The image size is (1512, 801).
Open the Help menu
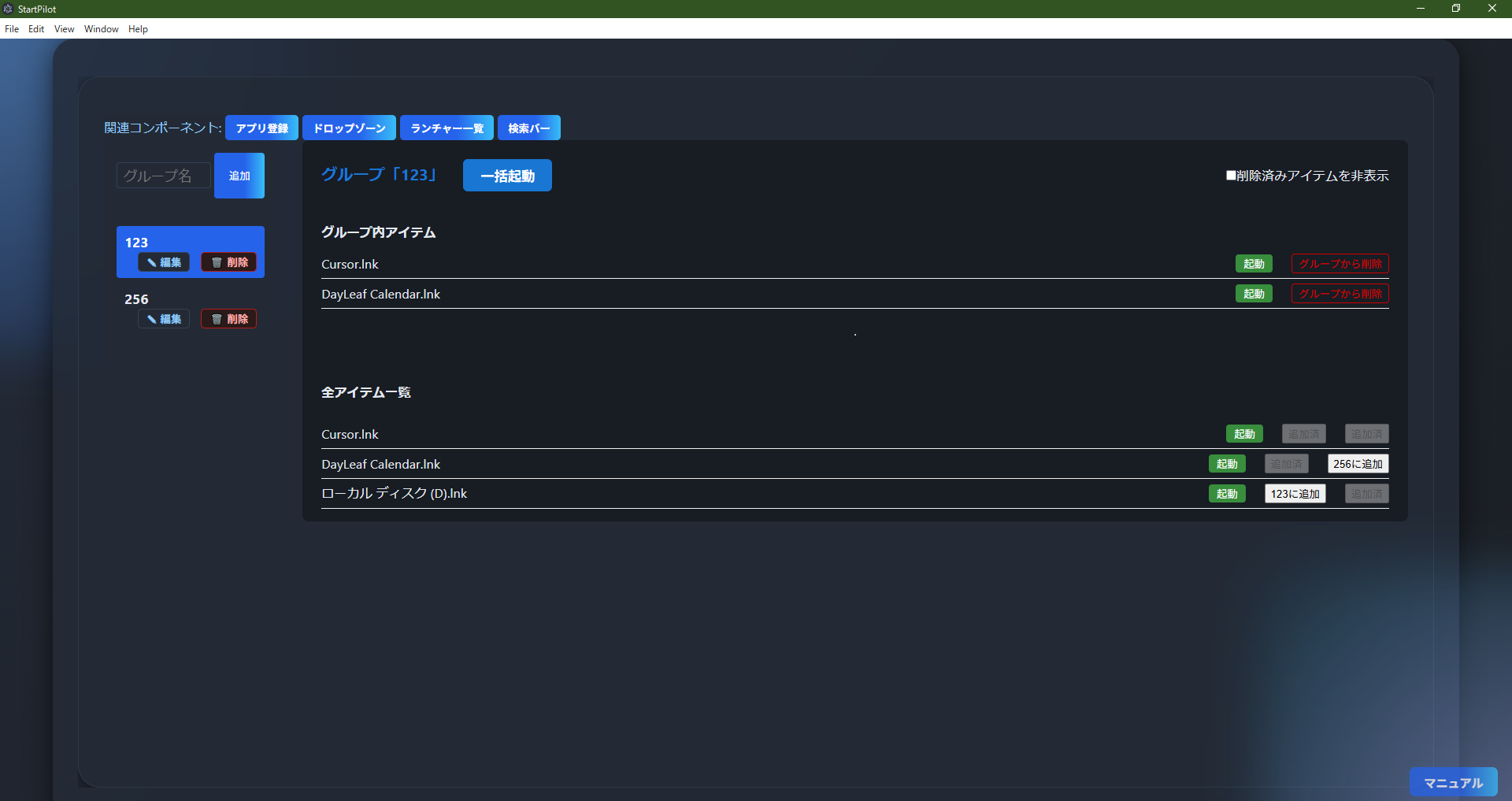point(138,29)
